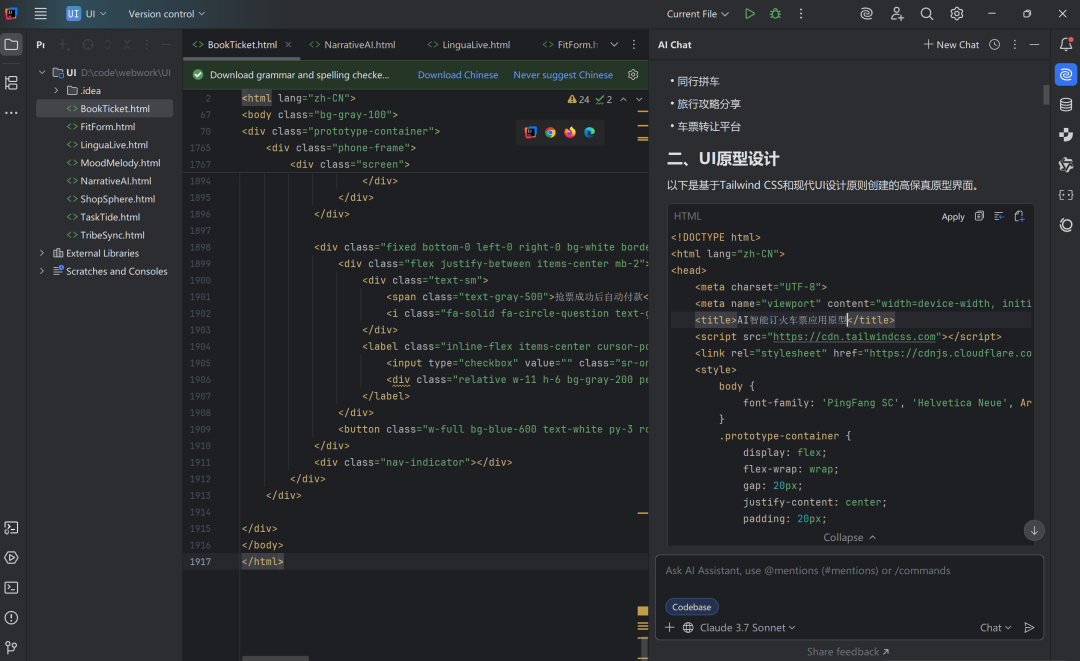Screen dimensions: 1080x661
Task: Click the AI chat vertical scrollbar
Action: [x=1046, y=94]
